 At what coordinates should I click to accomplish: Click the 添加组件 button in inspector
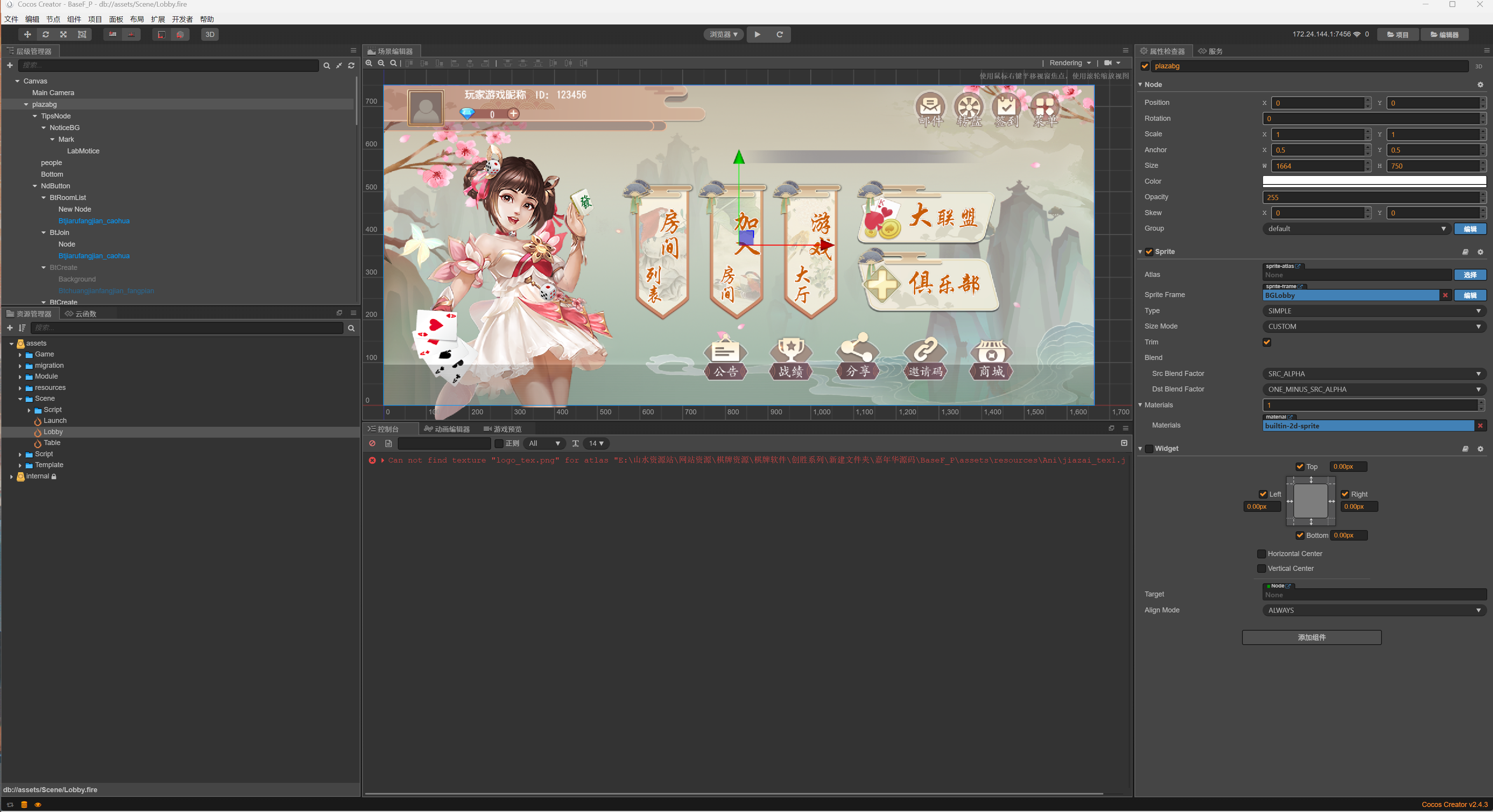pyautogui.click(x=1311, y=637)
